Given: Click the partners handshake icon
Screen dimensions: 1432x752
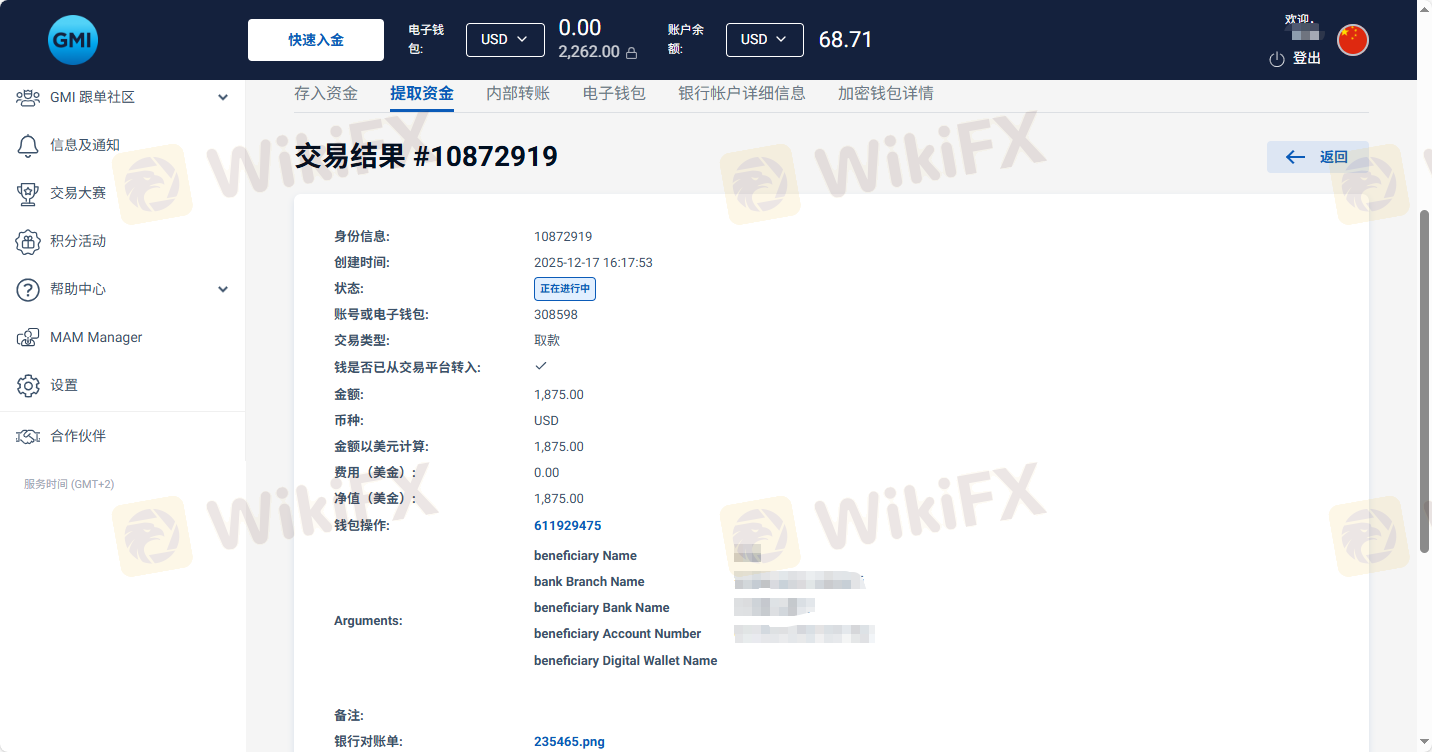Looking at the screenshot, I should [x=28, y=436].
